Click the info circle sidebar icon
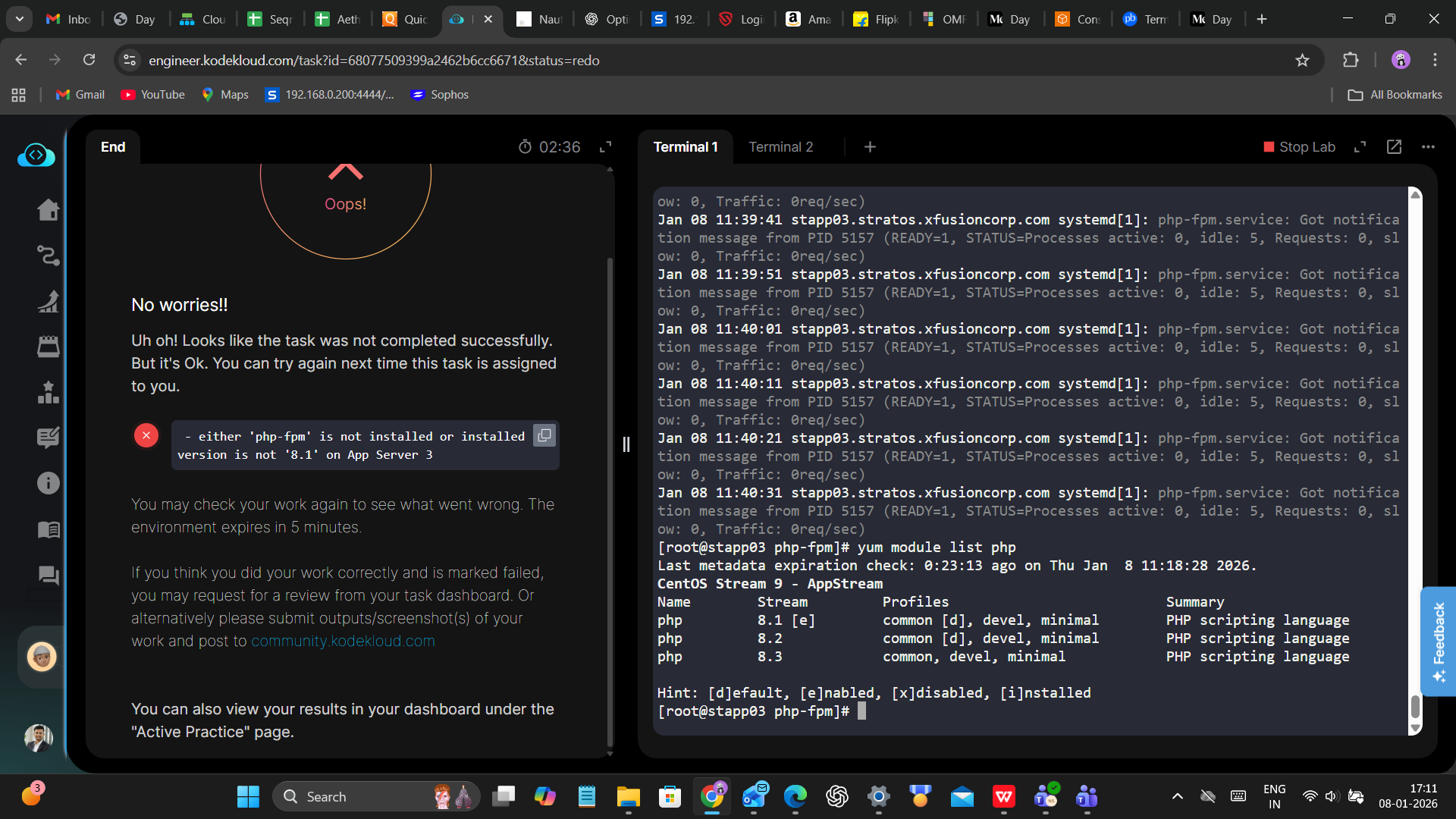 coord(48,483)
